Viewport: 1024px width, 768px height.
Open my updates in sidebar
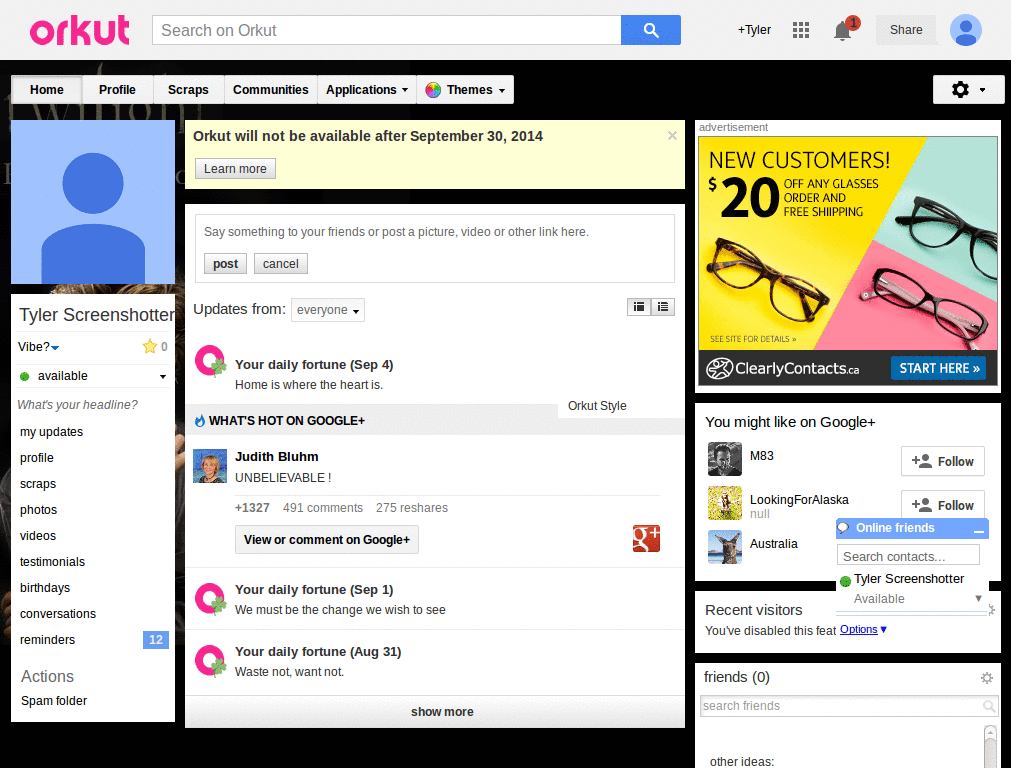click(52, 432)
